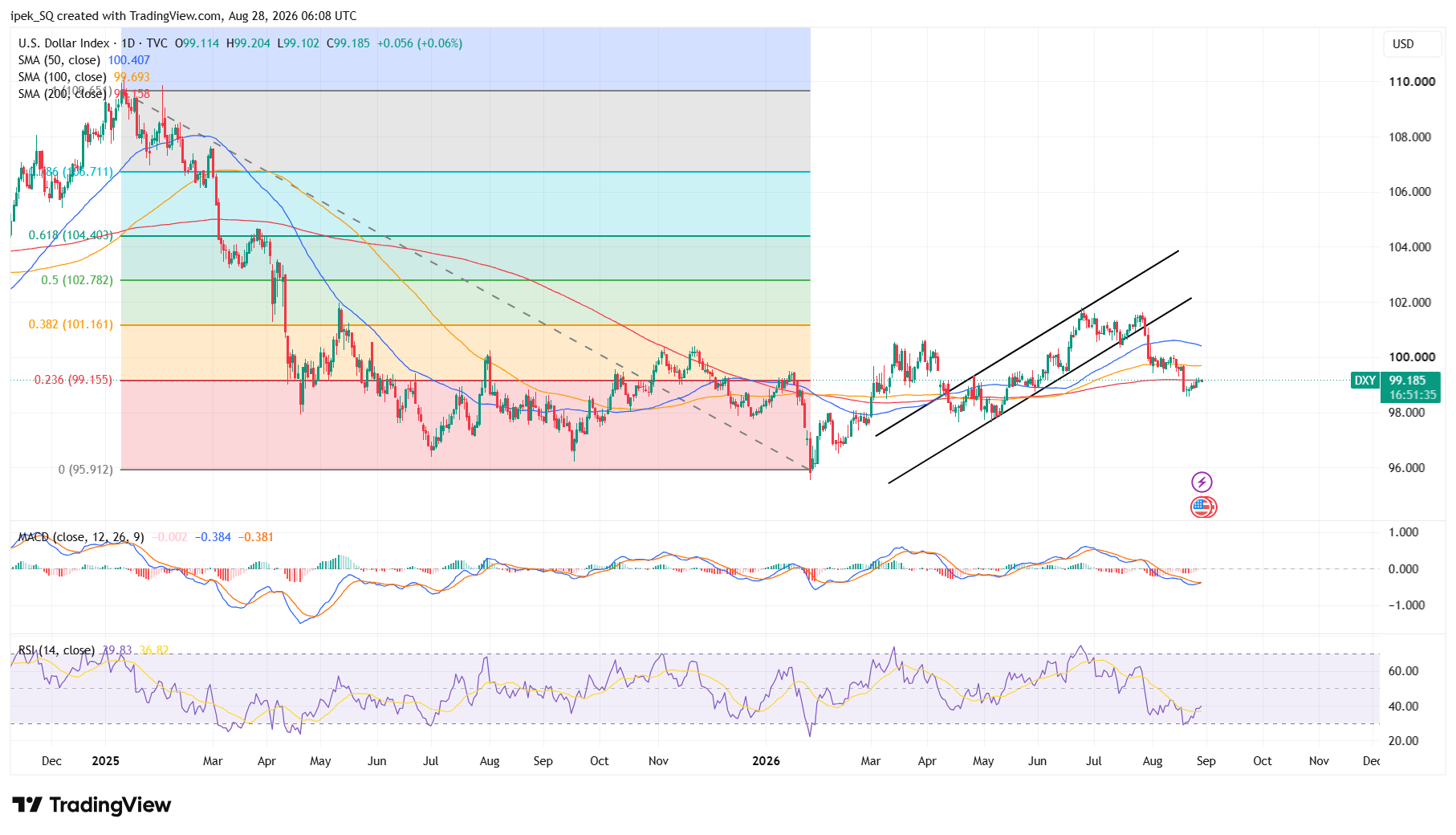This screenshot has height=835, width=1456.
Task: Click the open price O99.114
Action: pyautogui.click(x=197, y=43)
